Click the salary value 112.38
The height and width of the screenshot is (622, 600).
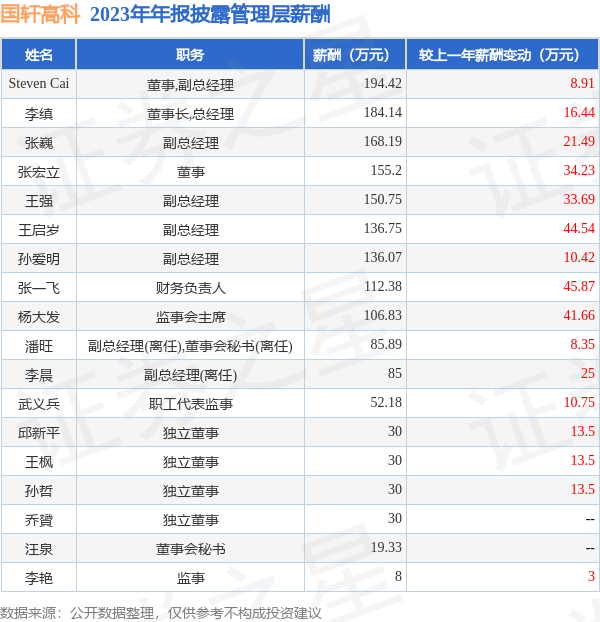click(x=383, y=286)
